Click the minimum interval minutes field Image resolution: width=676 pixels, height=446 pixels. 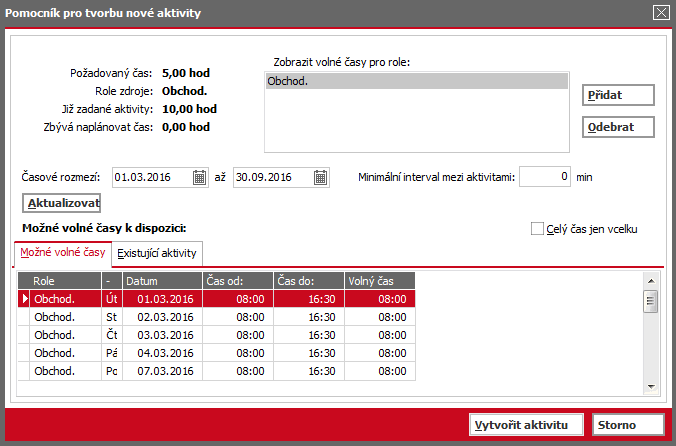(545, 177)
